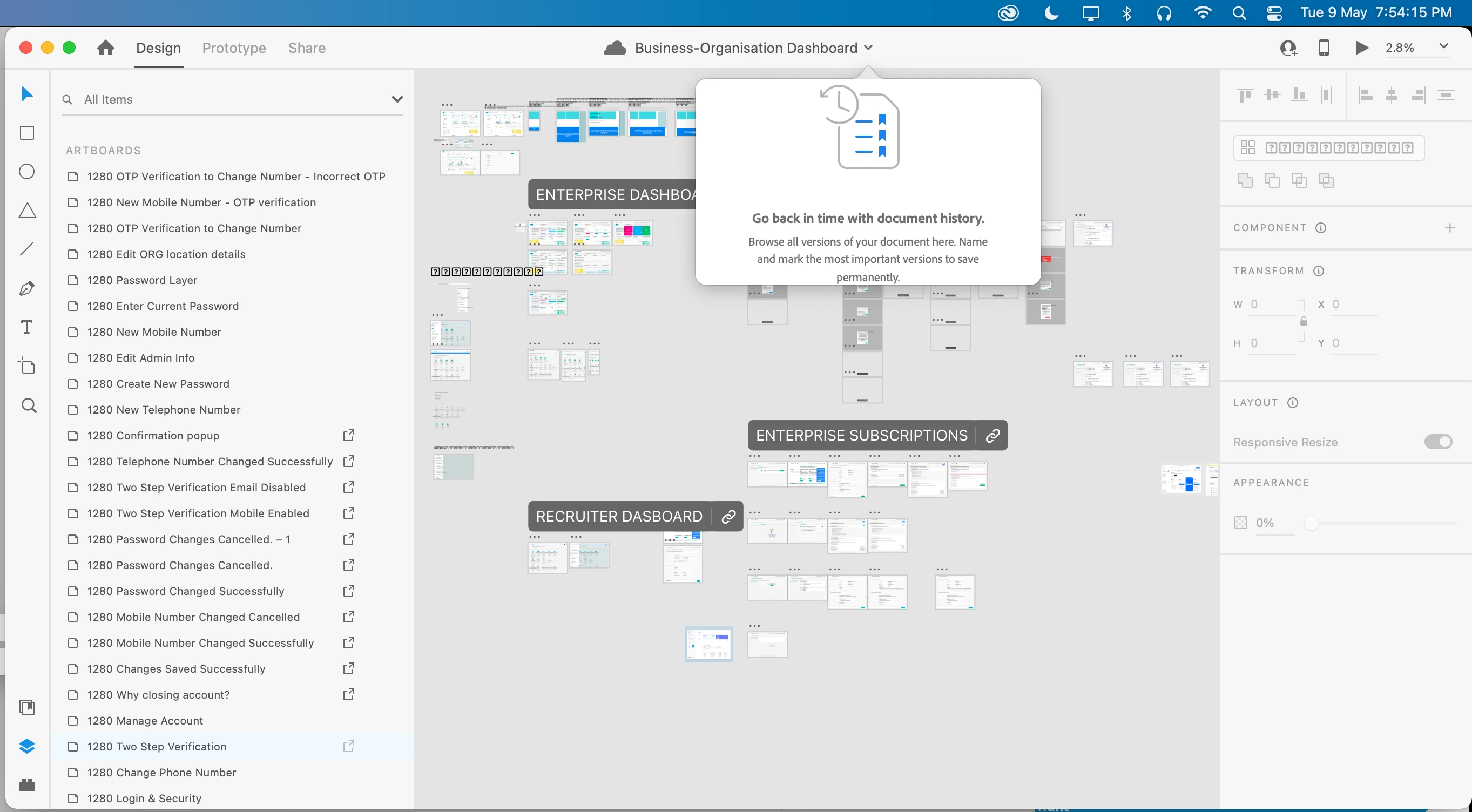Viewport: 1472px width, 812px height.
Task: Select the Rectangle tool
Action: click(27, 133)
